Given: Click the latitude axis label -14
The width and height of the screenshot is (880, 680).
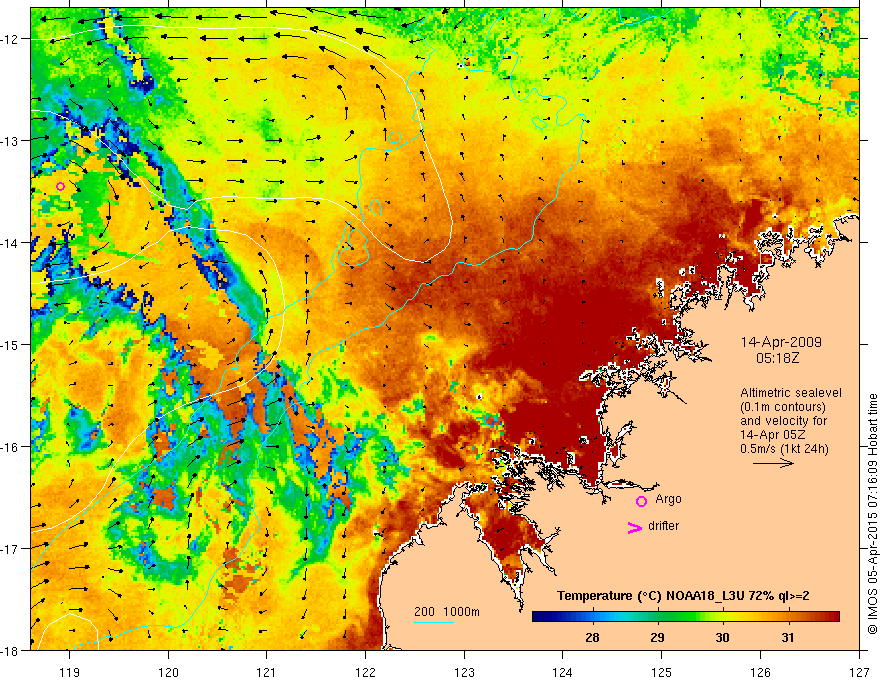Looking at the screenshot, I should 11,243.
